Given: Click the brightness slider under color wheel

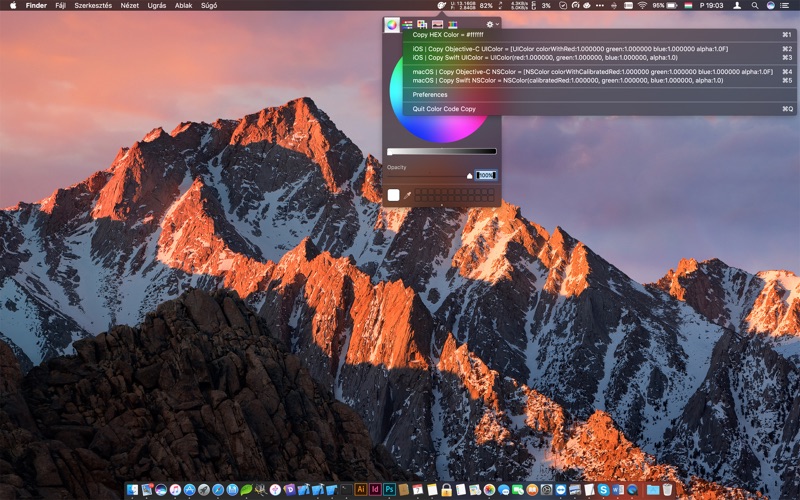Looking at the screenshot, I should (x=441, y=151).
